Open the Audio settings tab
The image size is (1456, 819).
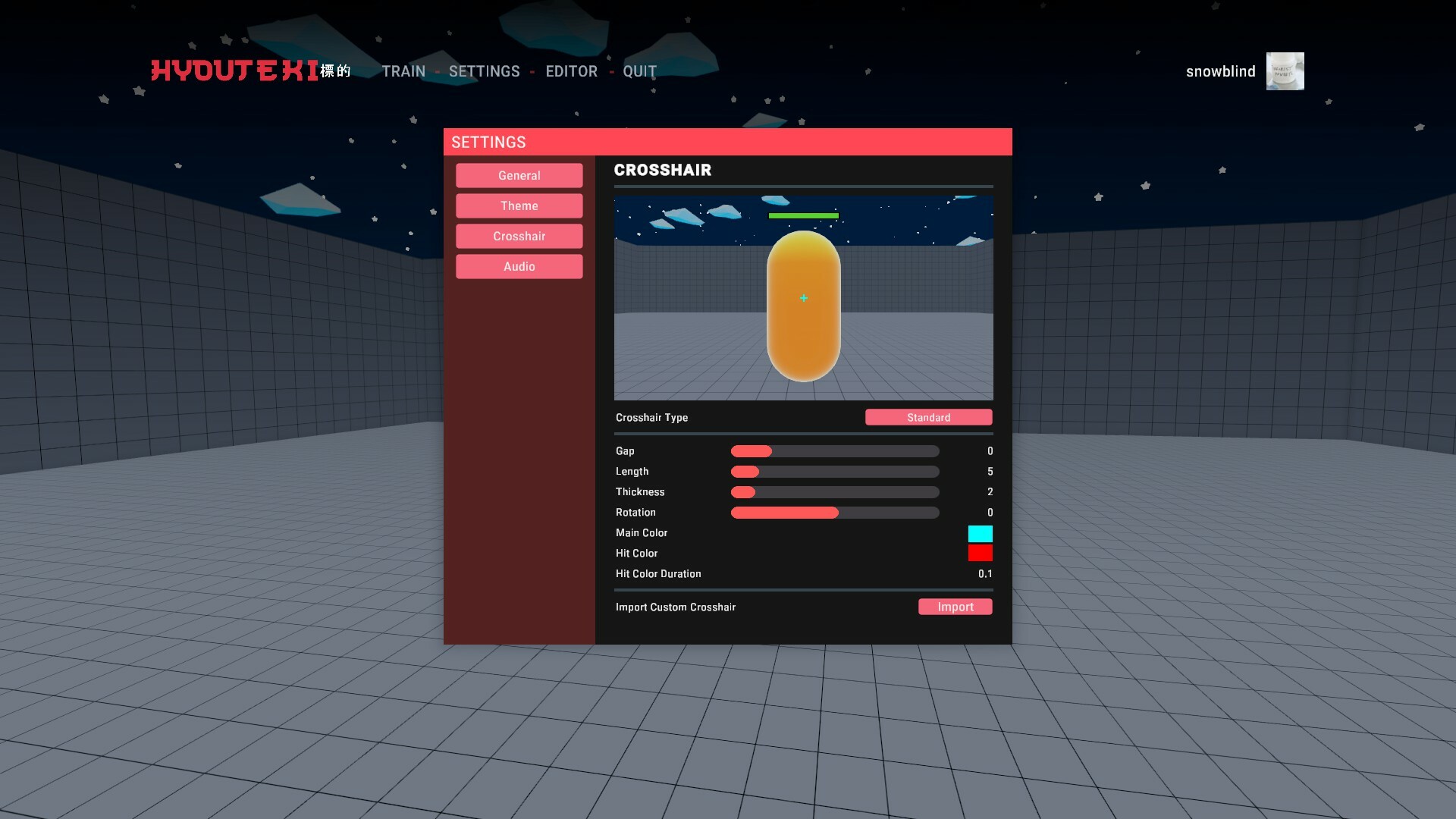519,266
